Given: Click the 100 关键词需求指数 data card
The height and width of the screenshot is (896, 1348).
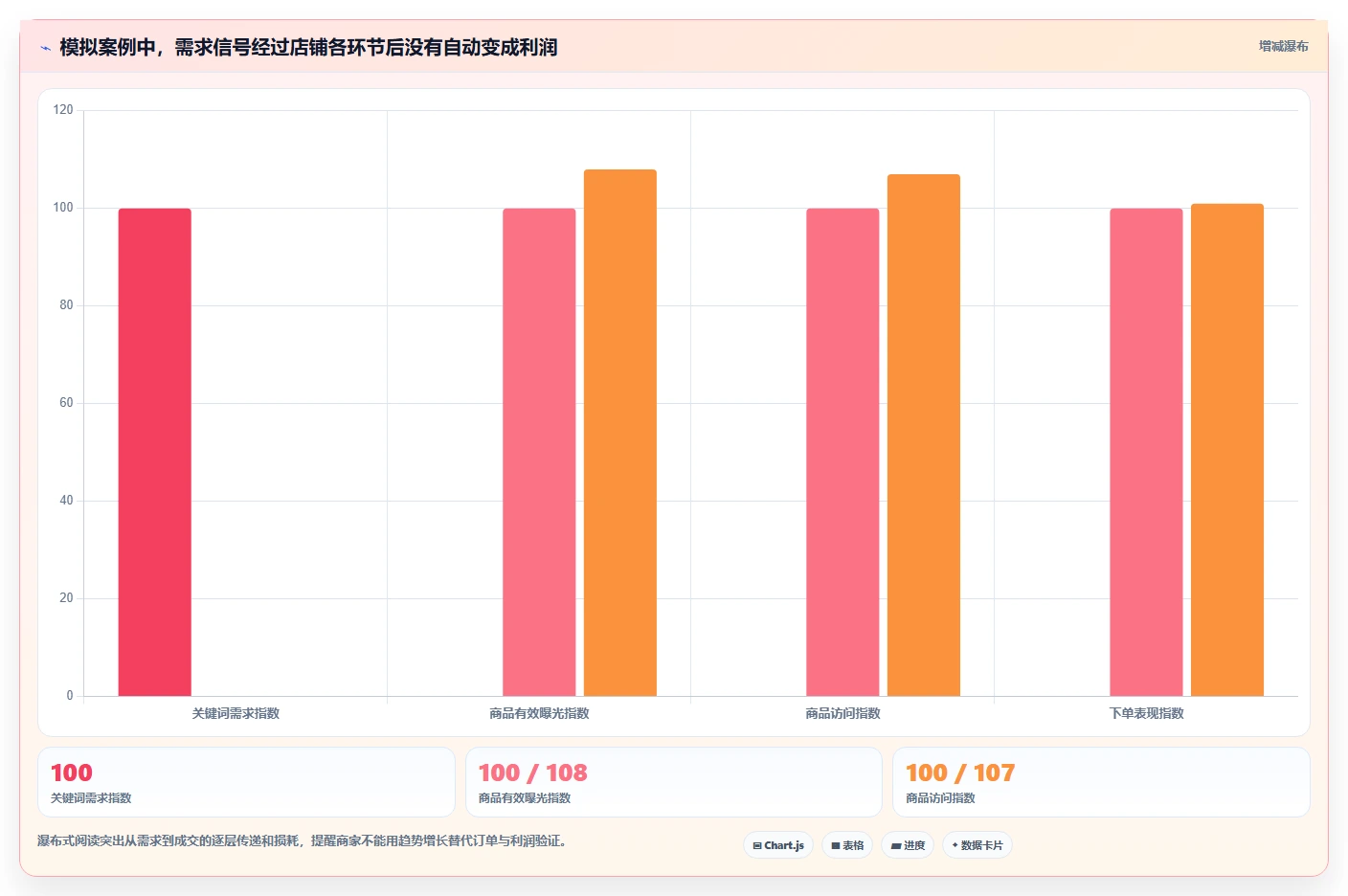Looking at the screenshot, I should [246, 782].
